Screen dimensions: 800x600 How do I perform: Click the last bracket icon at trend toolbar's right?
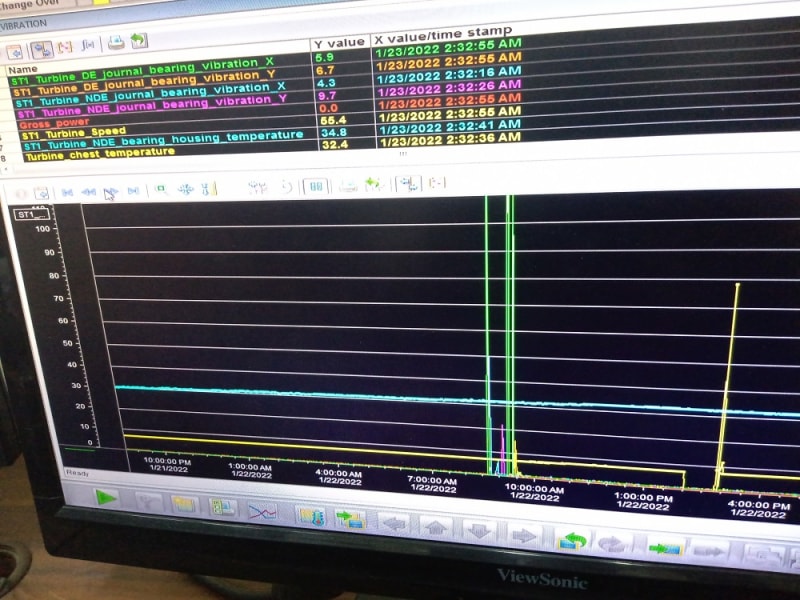click(x=437, y=183)
